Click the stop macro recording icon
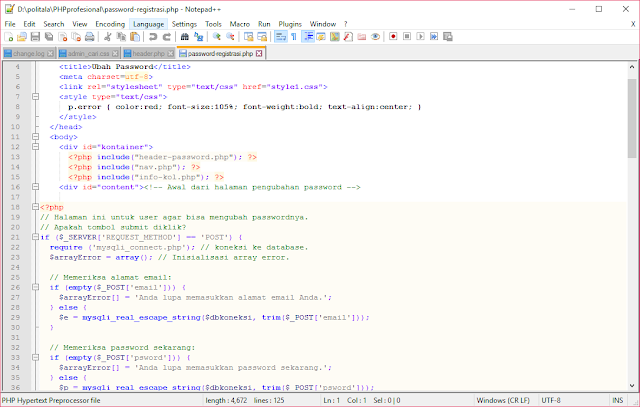Image resolution: width=640 pixels, height=407 pixels. (x=407, y=37)
